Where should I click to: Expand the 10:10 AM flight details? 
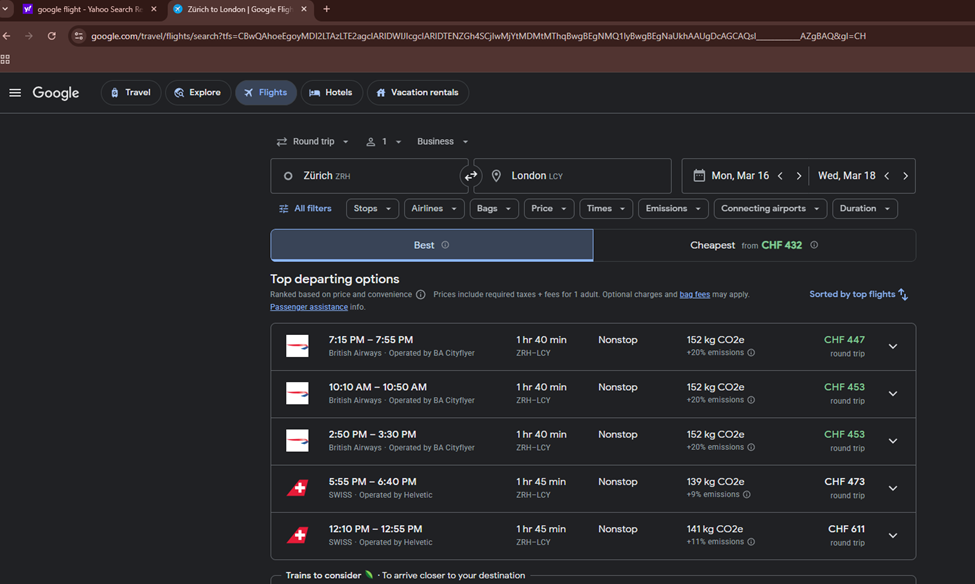[x=893, y=394]
